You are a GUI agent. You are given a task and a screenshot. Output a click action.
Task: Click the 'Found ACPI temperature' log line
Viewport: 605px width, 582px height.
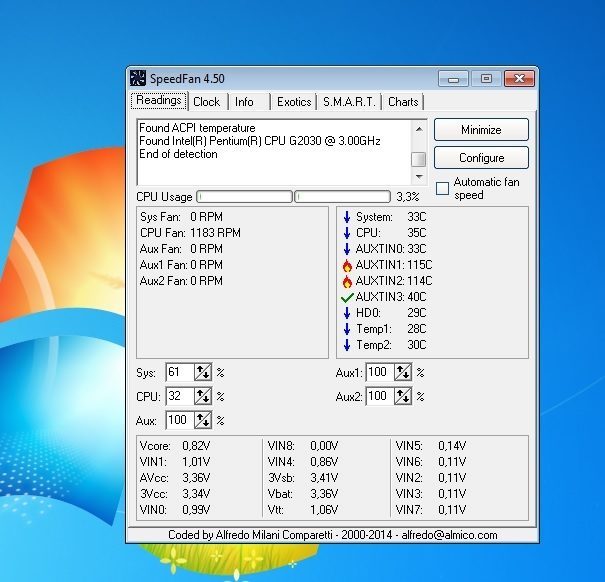tap(197, 128)
